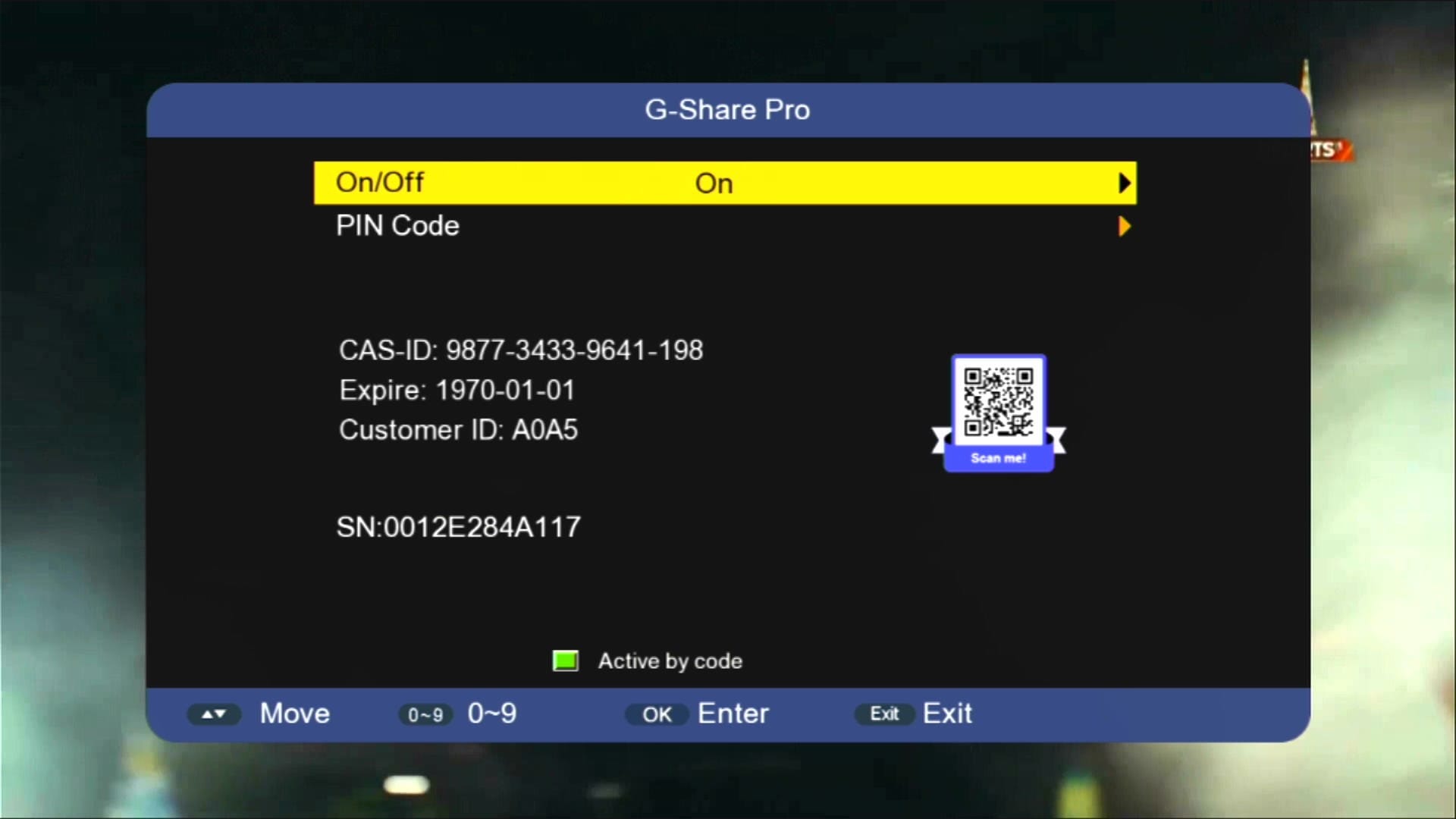Image resolution: width=1456 pixels, height=819 pixels.
Task: Click the green Active by code square
Action: [566, 661]
